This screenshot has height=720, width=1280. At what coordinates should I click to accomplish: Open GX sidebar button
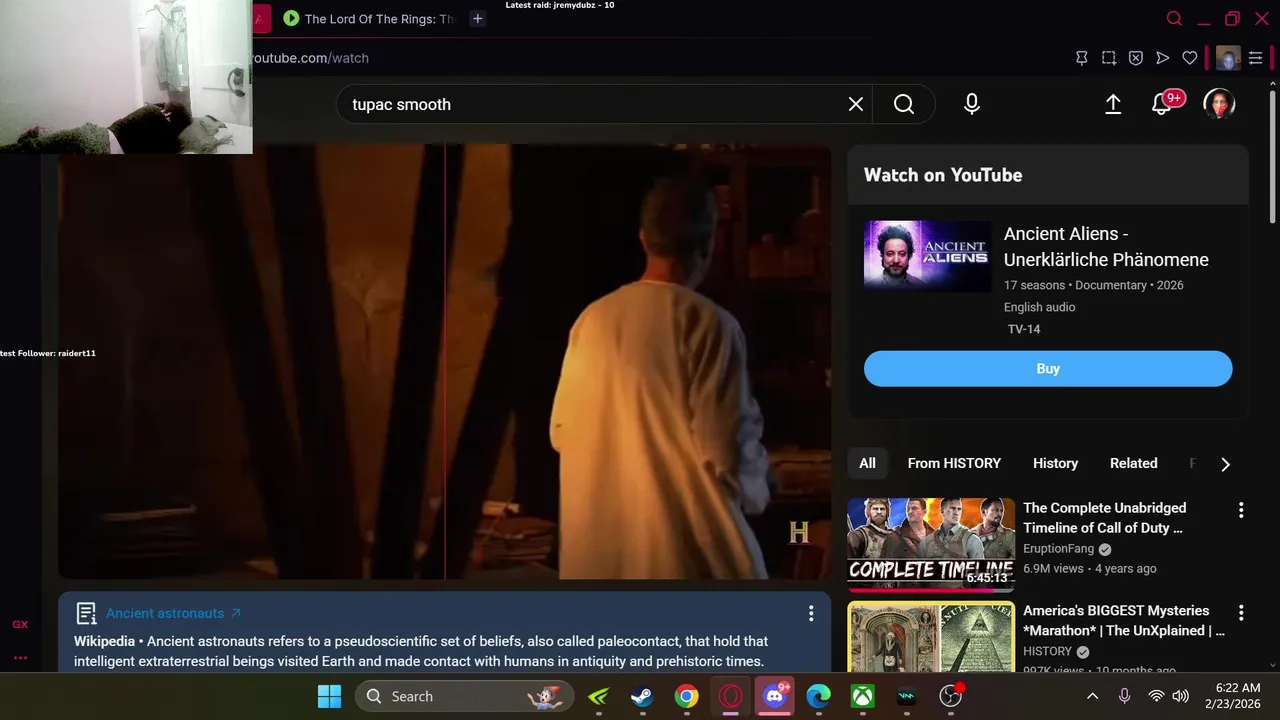click(x=20, y=624)
